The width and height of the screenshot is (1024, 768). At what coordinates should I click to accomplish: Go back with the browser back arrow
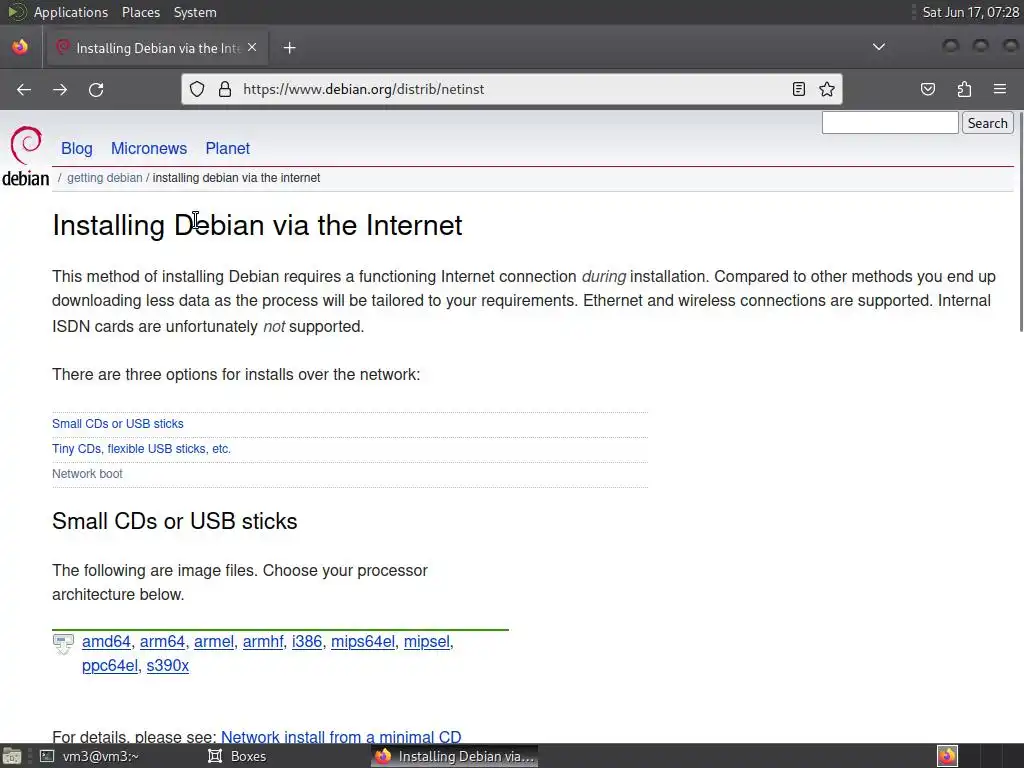click(24, 89)
